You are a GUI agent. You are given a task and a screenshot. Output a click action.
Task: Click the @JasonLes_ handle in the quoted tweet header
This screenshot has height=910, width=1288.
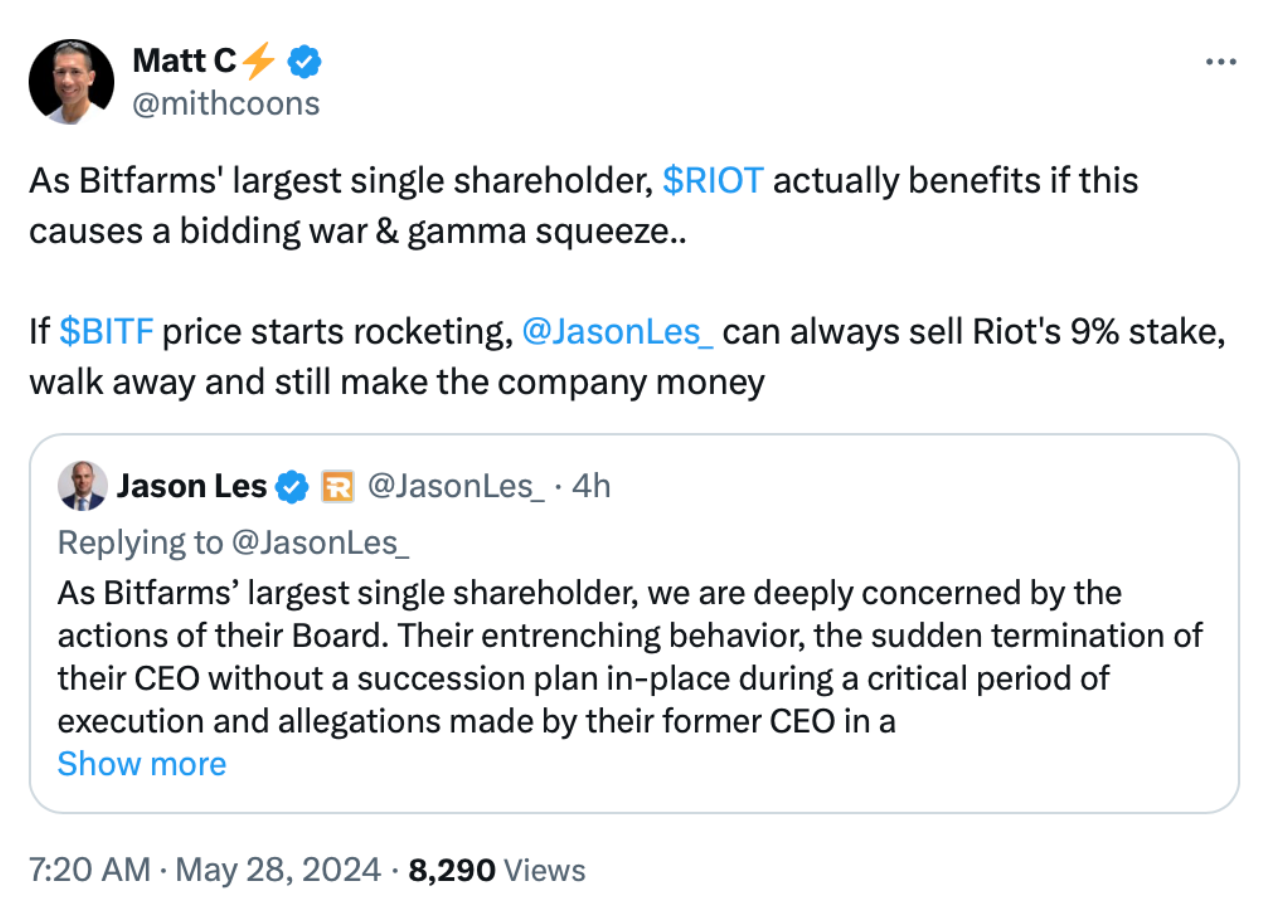click(456, 487)
